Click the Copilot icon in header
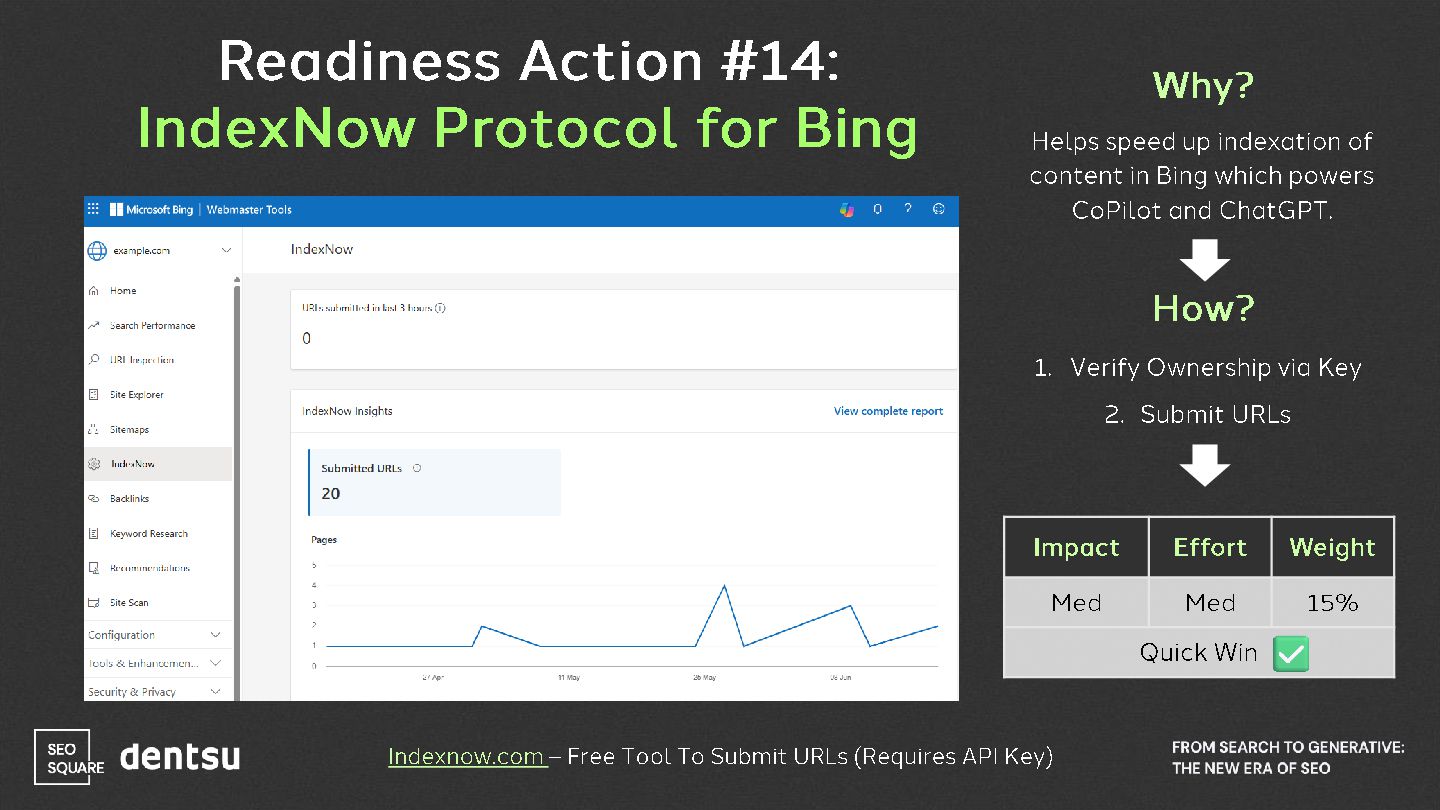 (x=847, y=210)
